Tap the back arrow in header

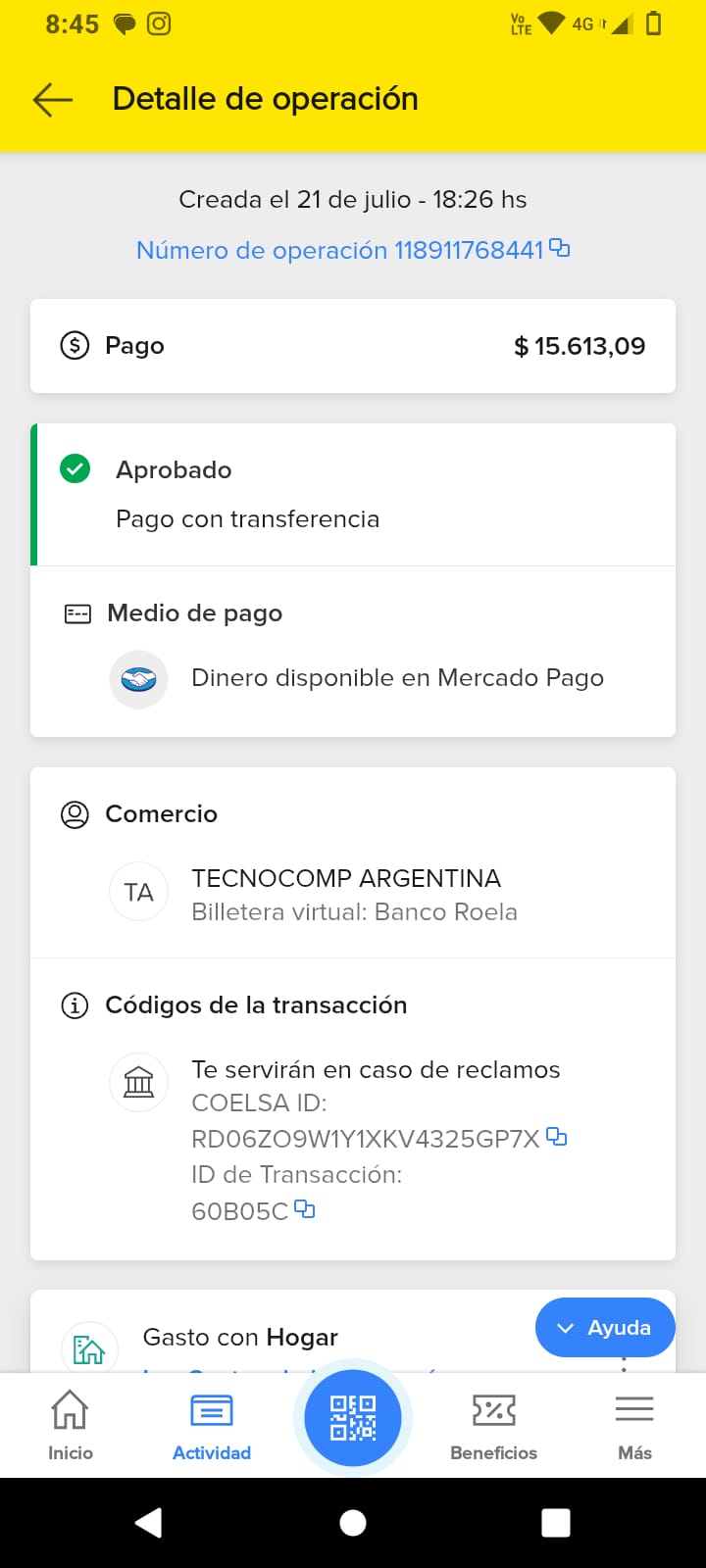(x=53, y=100)
